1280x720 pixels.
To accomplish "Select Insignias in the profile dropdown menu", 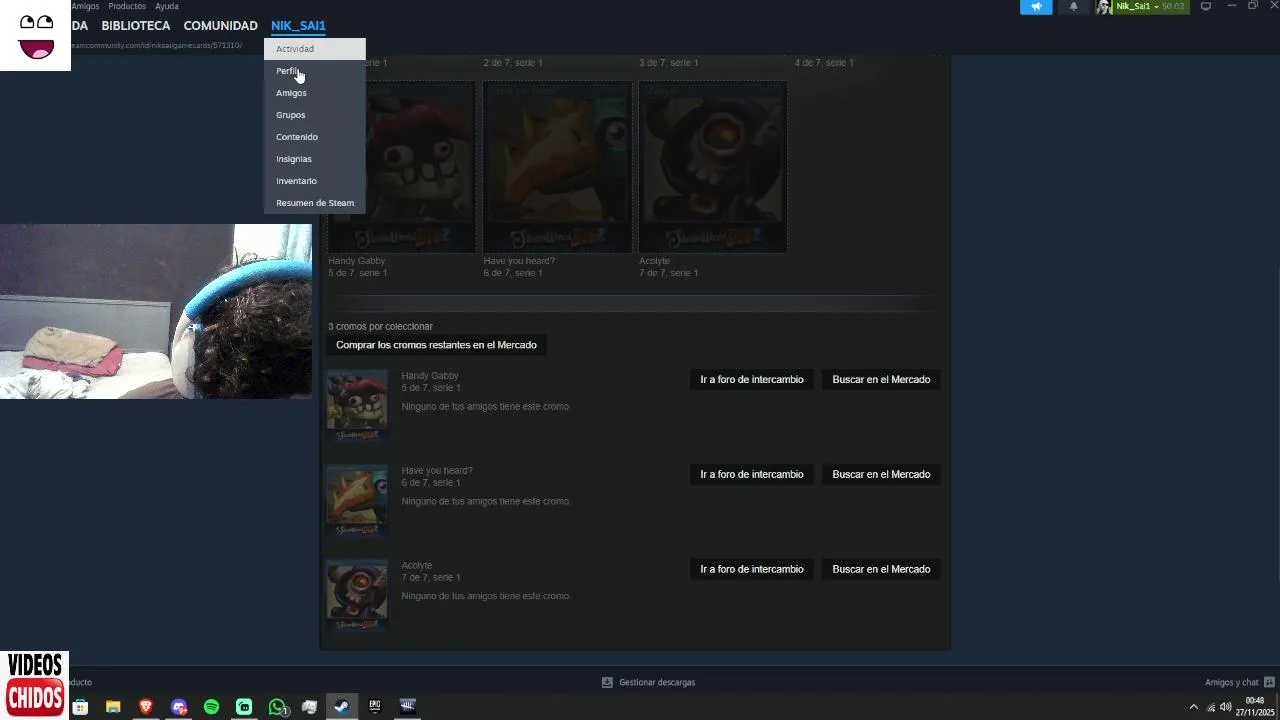I will [x=315, y=159].
